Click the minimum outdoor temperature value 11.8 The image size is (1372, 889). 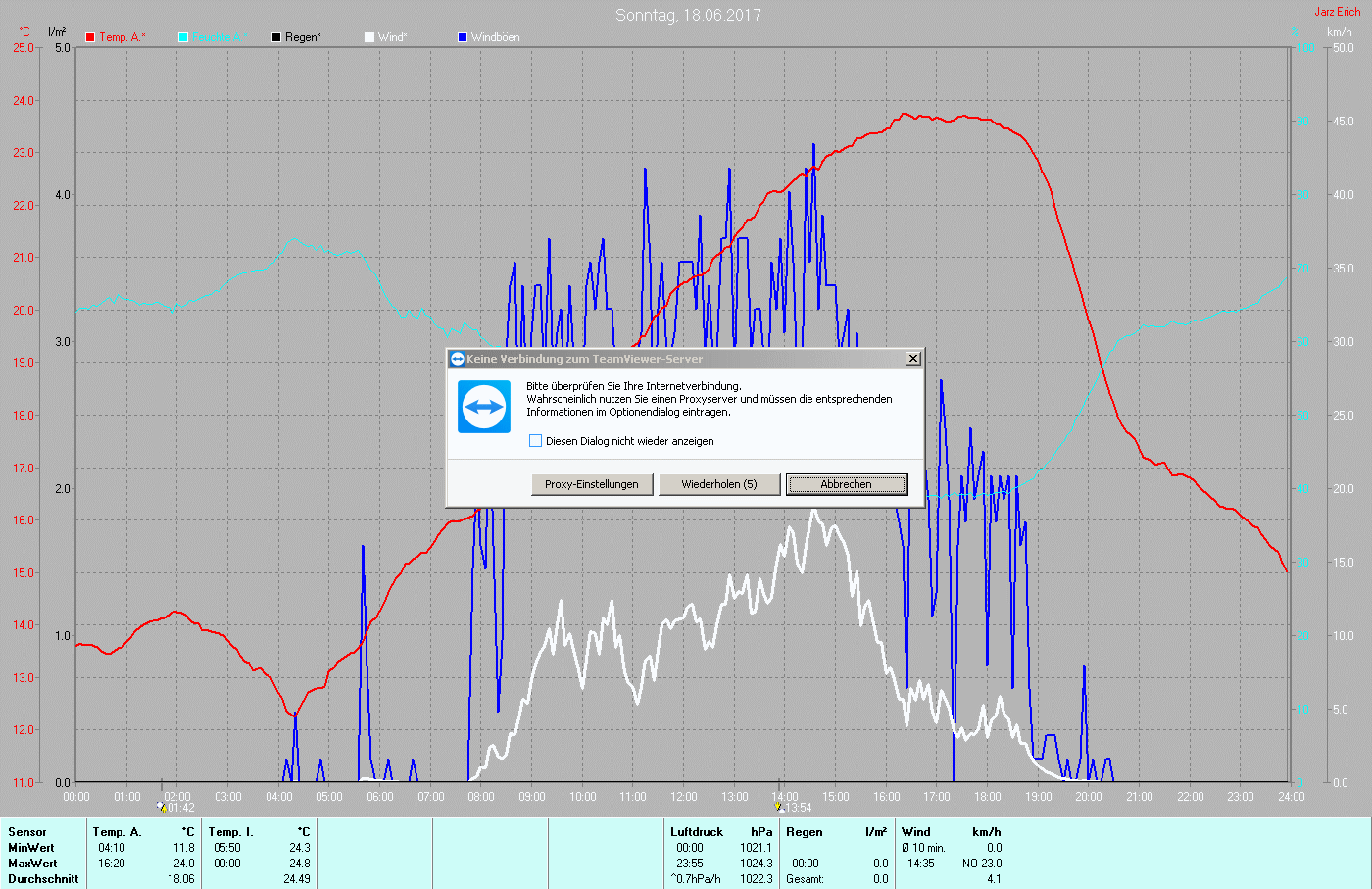tap(184, 848)
